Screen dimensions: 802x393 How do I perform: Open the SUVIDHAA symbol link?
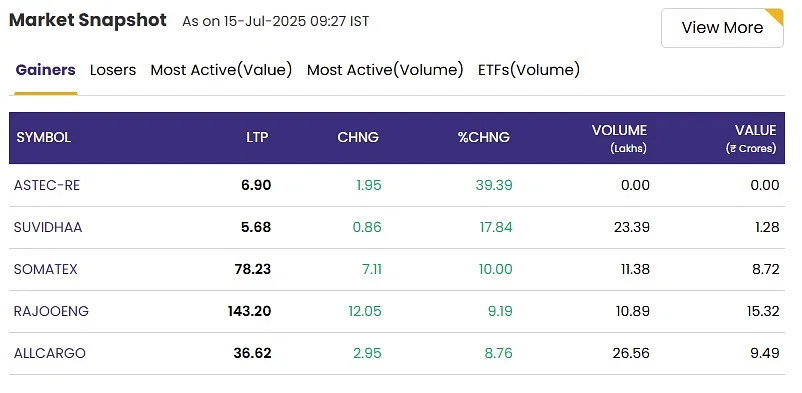point(48,227)
